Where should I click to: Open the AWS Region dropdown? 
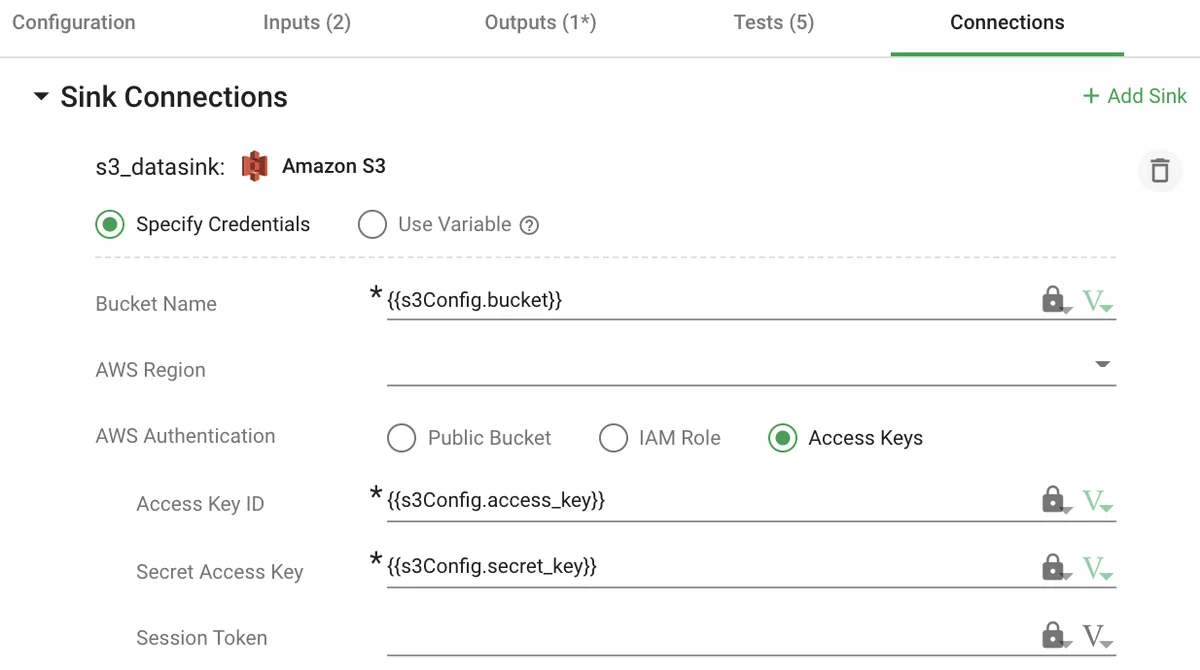pyautogui.click(x=1102, y=366)
